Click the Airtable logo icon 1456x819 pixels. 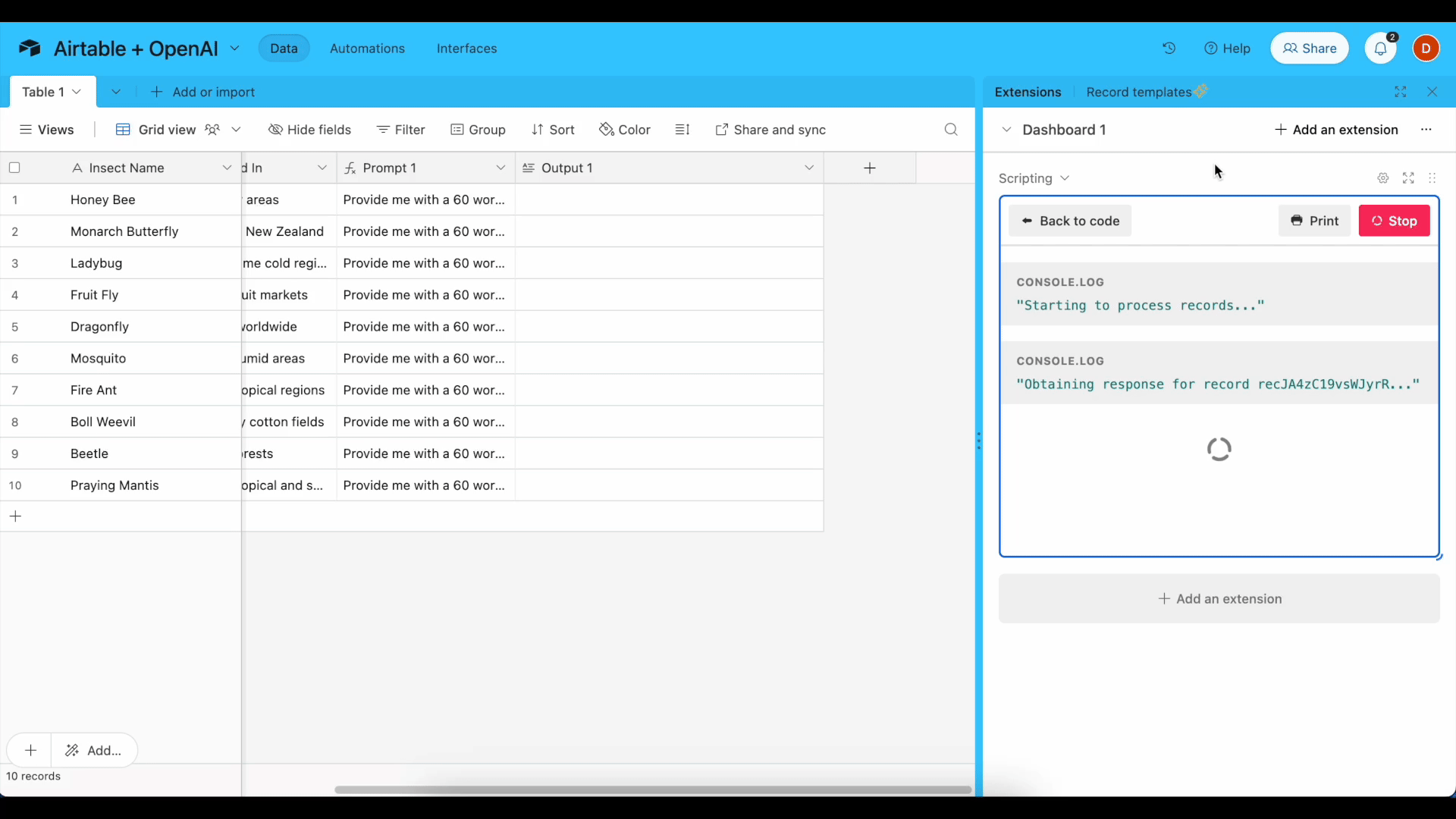30,49
